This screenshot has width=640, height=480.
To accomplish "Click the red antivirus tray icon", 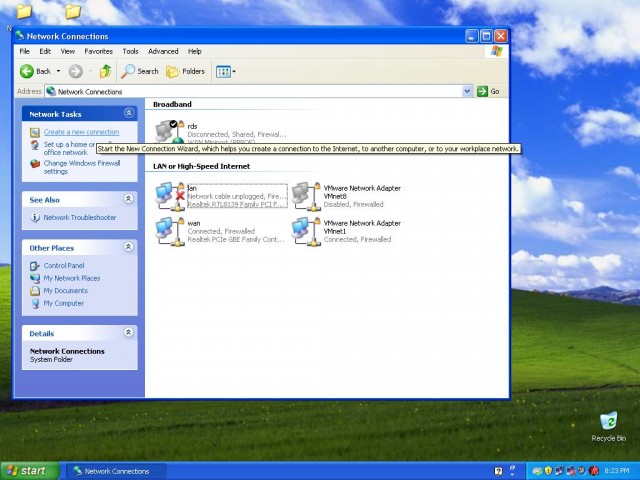I will point(594,471).
